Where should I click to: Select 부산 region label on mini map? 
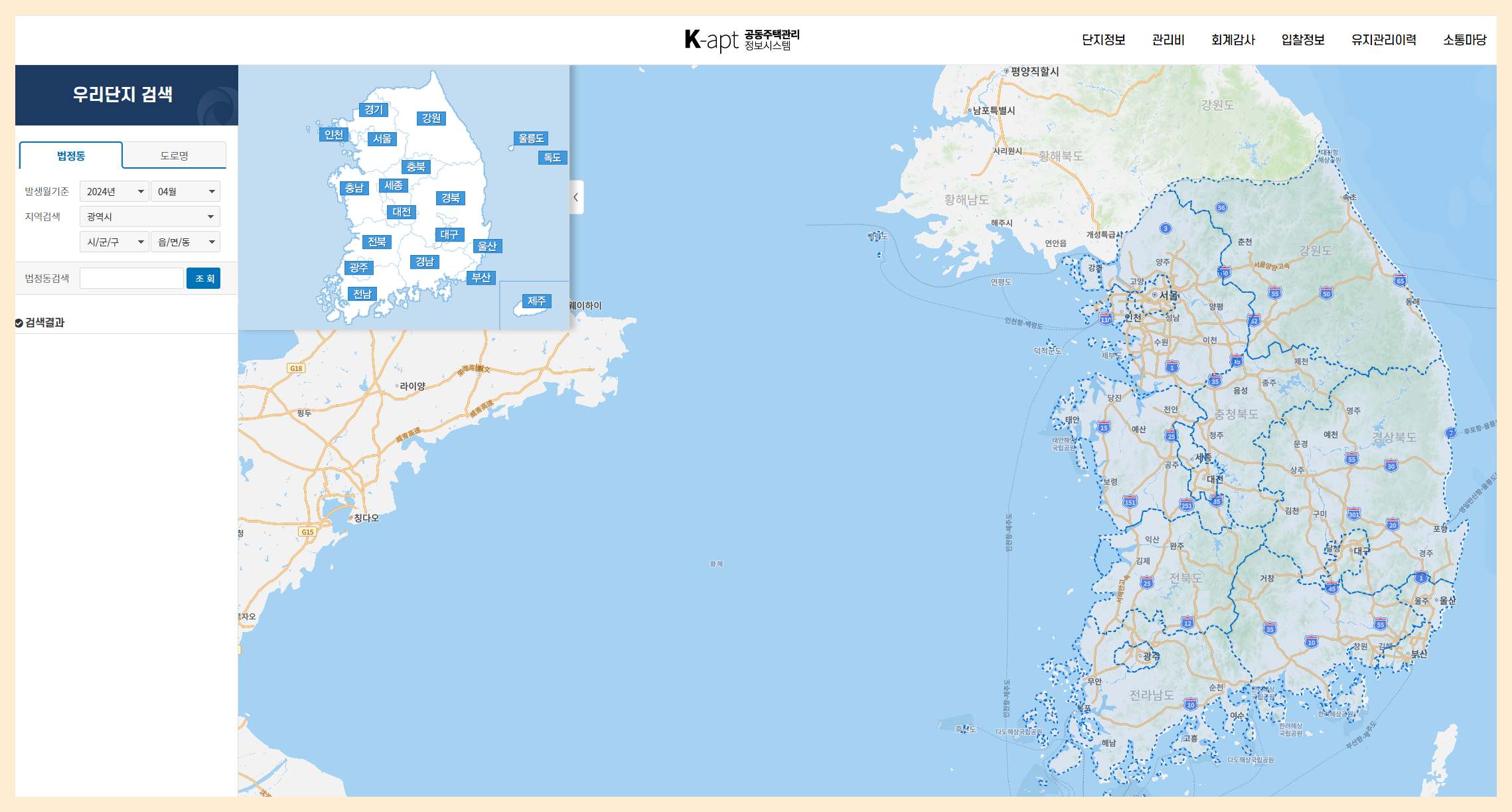pos(481,278)
